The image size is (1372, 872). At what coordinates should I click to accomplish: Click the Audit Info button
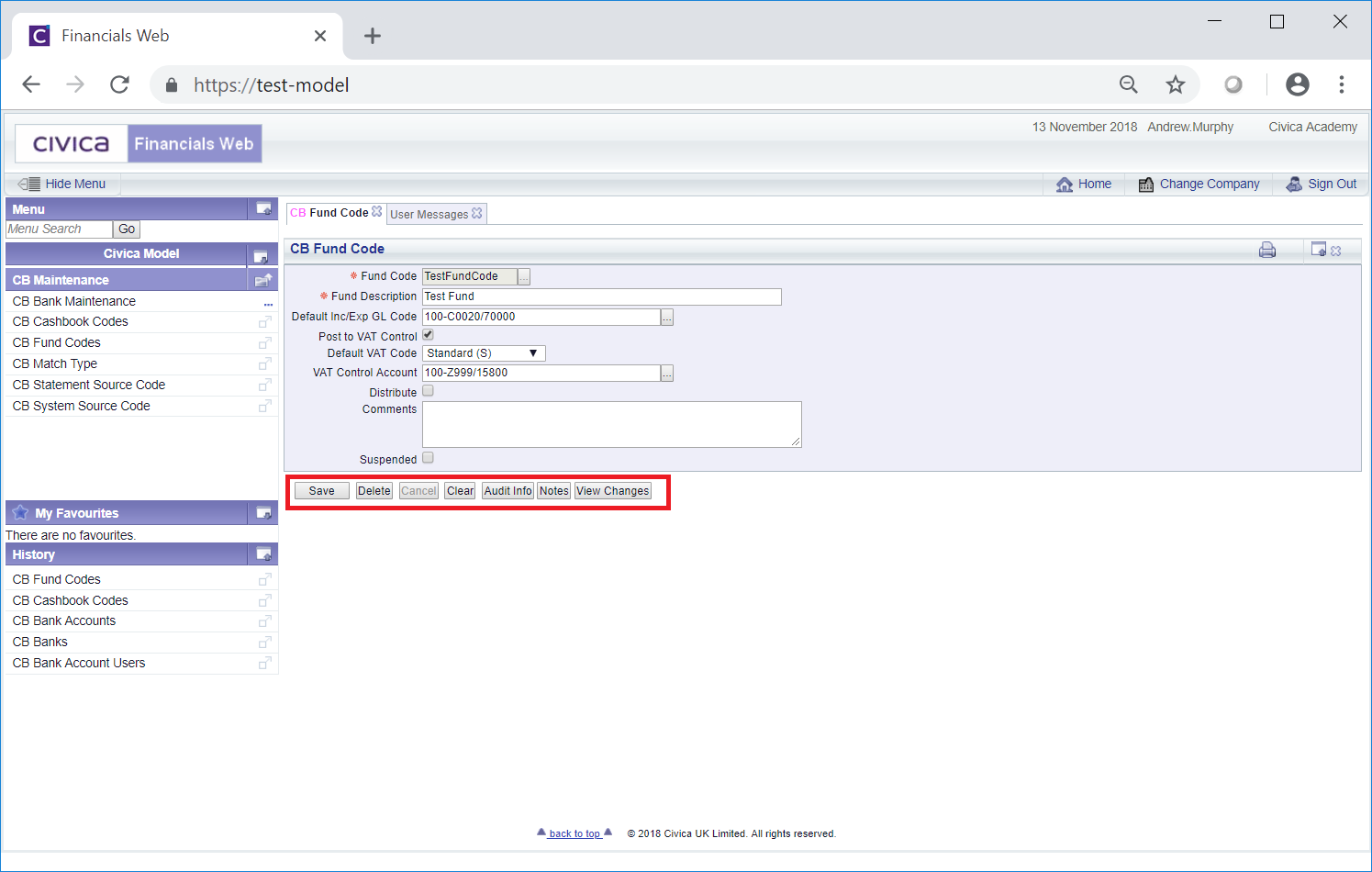coord(508,491)
